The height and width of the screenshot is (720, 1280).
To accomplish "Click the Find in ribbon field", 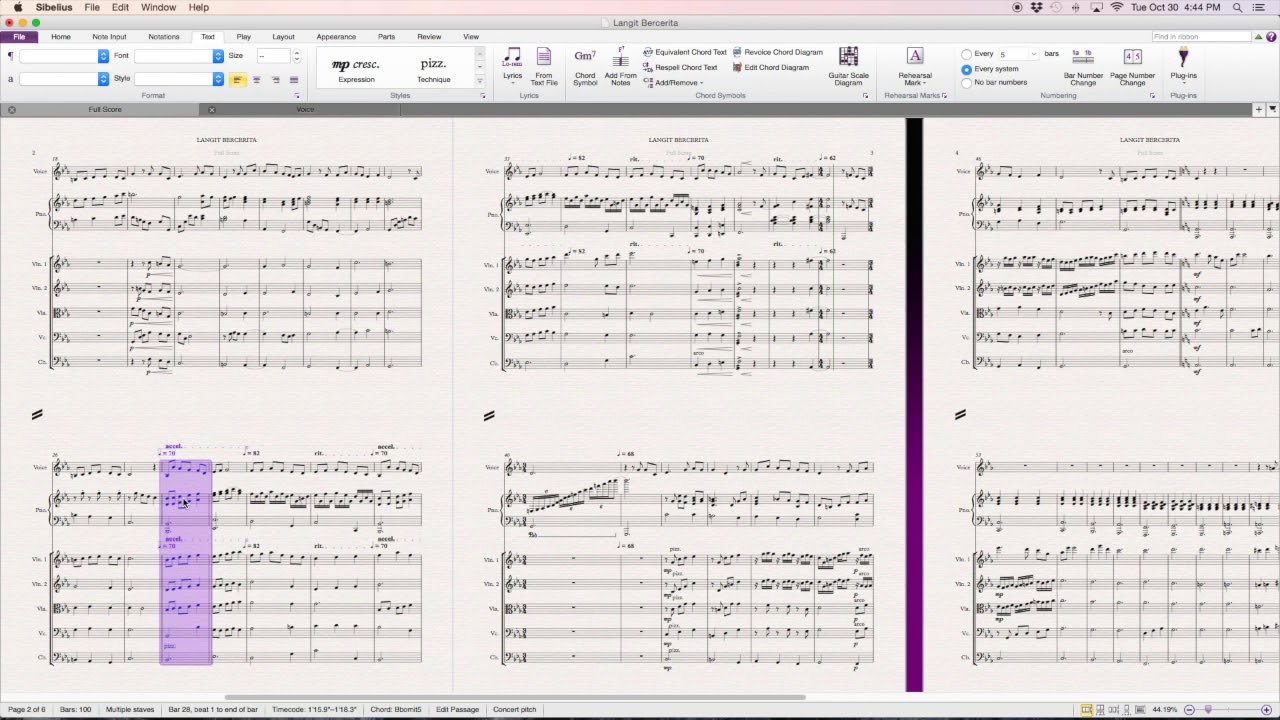I will (1201, 37).
